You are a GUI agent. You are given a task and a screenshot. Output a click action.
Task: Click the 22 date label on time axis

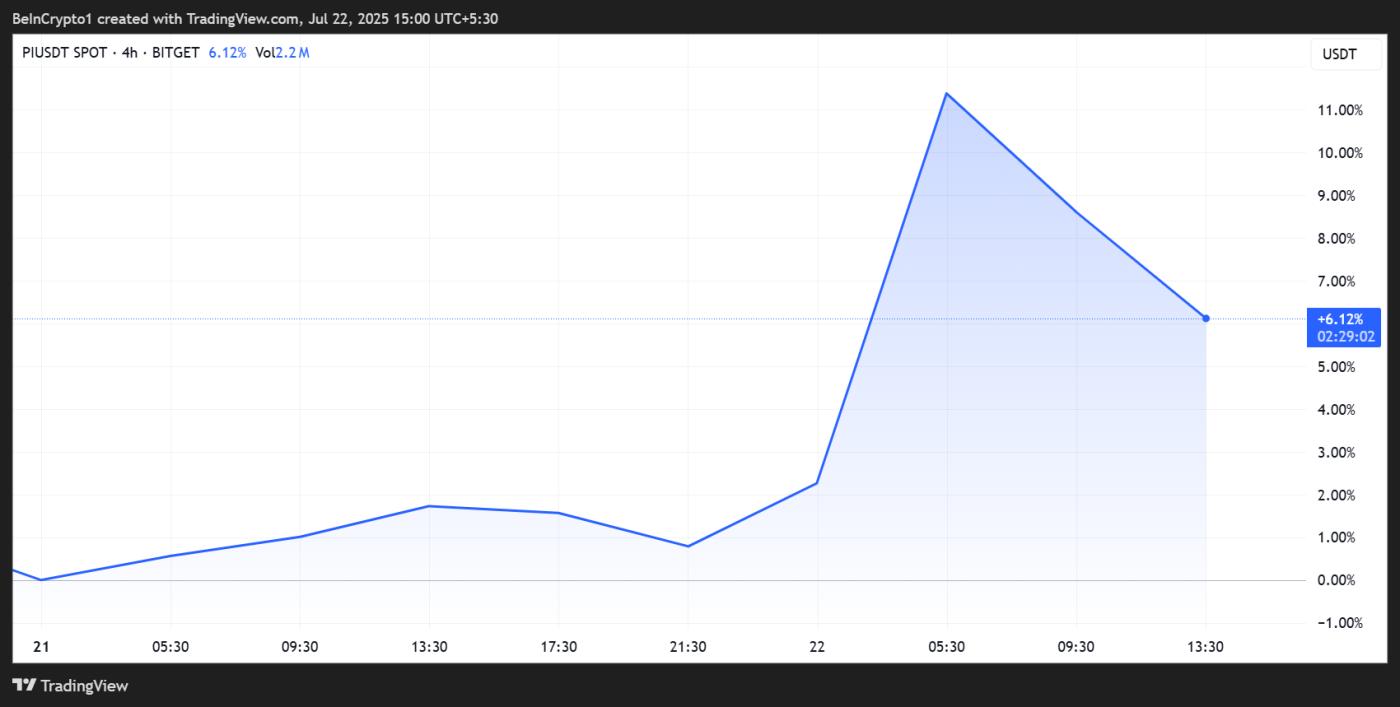(x=817, y=647)
